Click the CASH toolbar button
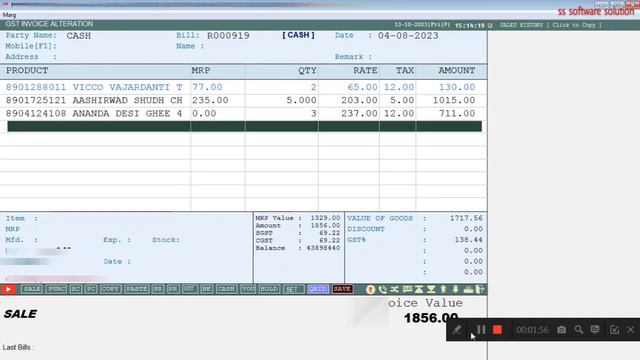This screenshot has height=360, width=640. [226, 289]
